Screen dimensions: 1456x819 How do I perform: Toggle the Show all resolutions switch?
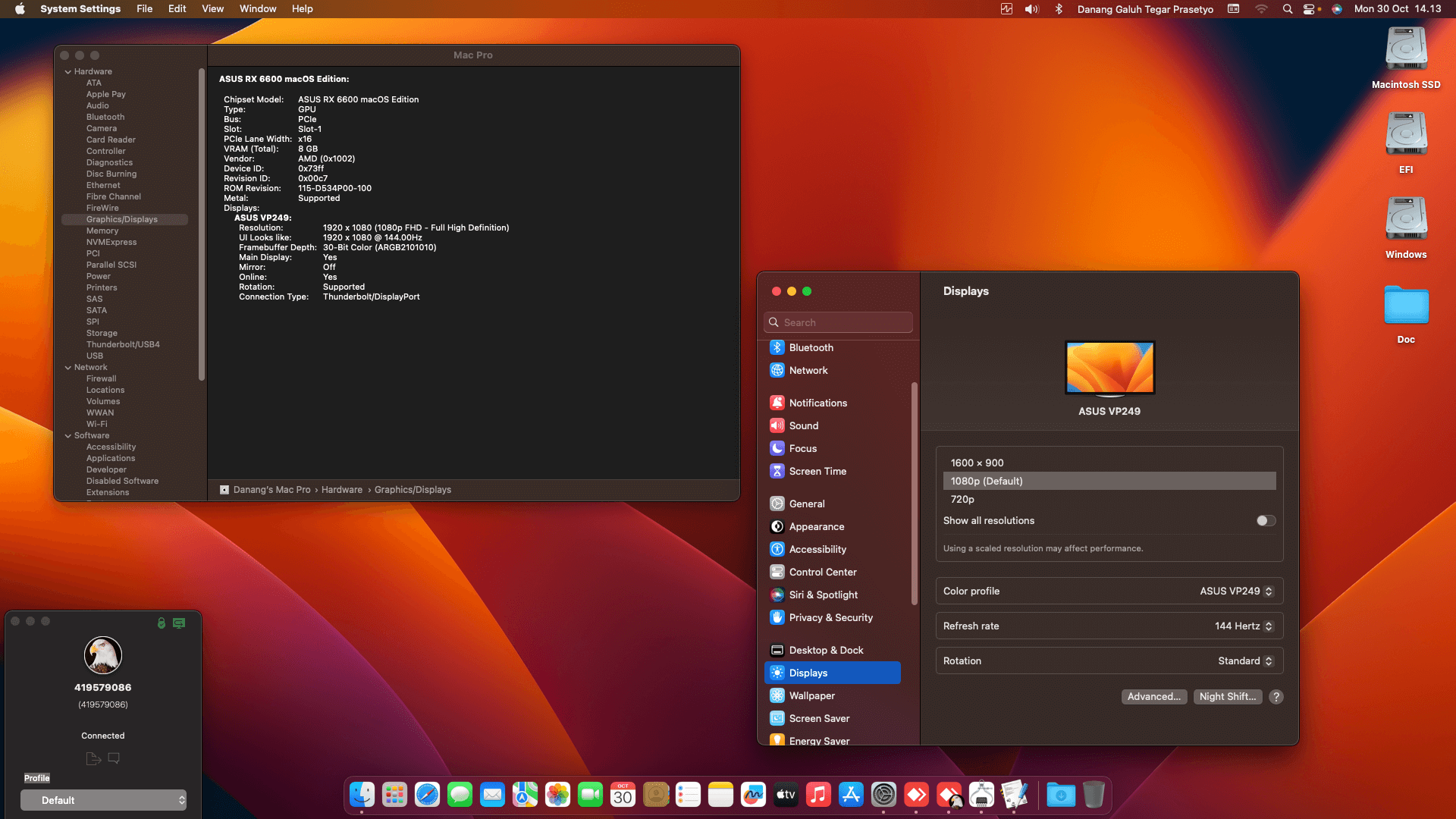(1266, 520)
